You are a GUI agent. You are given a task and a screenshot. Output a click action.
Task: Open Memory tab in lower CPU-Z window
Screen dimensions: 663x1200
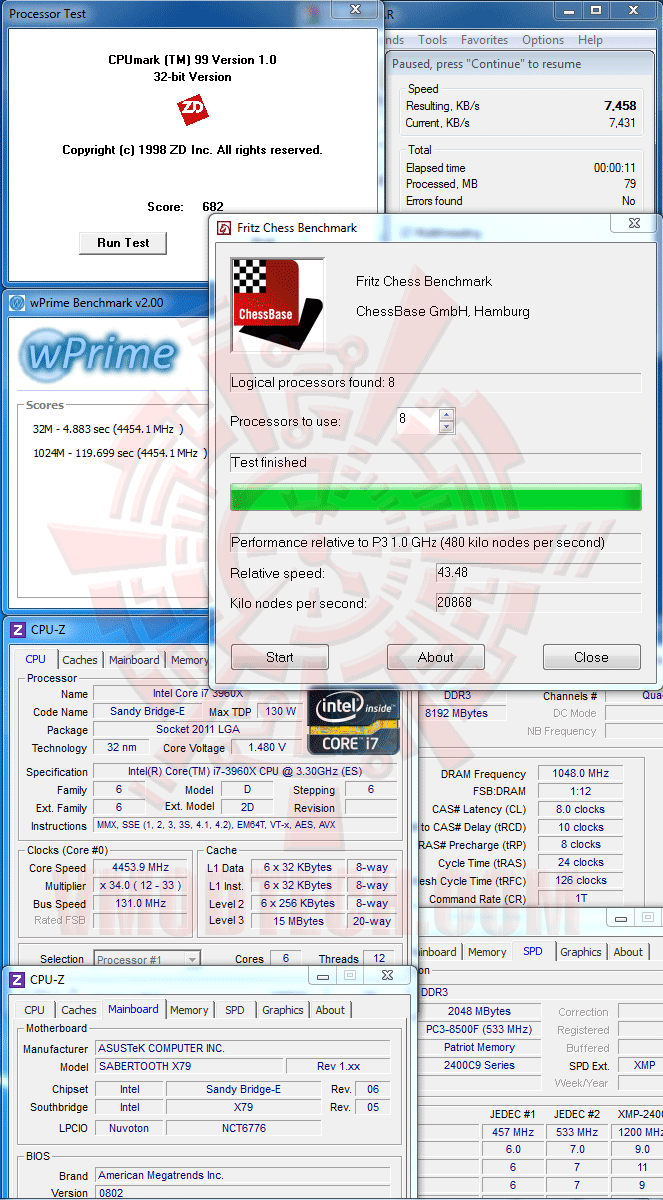pyautogui.click(x=189, y=1010)
